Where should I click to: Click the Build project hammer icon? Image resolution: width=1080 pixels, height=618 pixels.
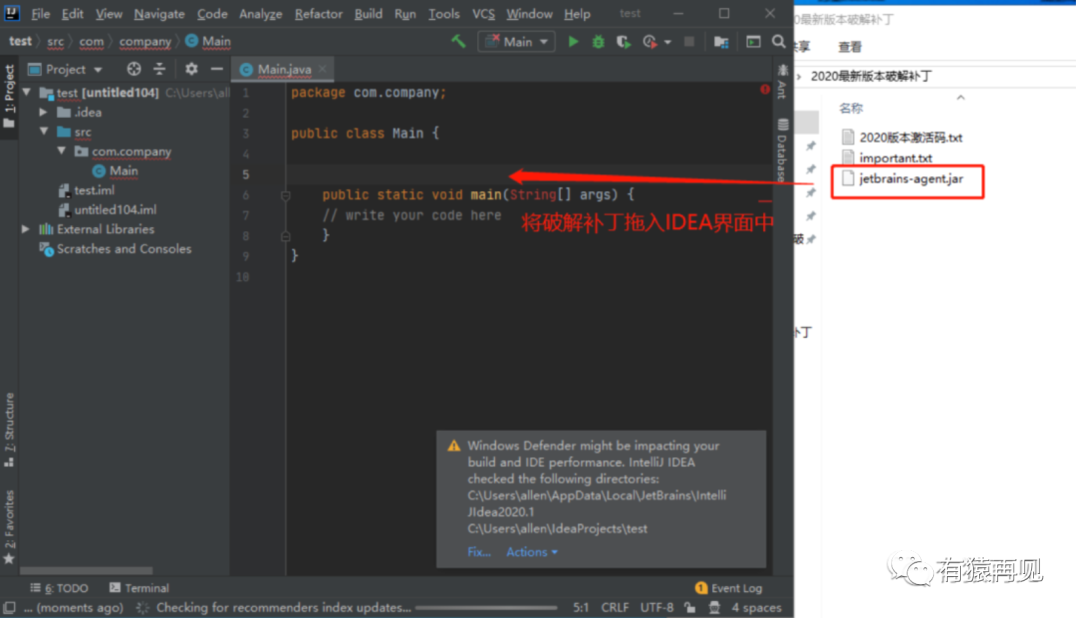pos(458,41)
